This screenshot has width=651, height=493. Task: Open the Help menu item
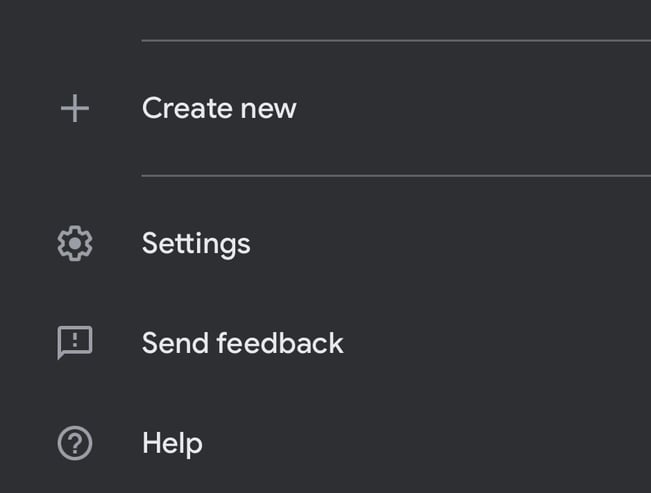tap(326, 443)
